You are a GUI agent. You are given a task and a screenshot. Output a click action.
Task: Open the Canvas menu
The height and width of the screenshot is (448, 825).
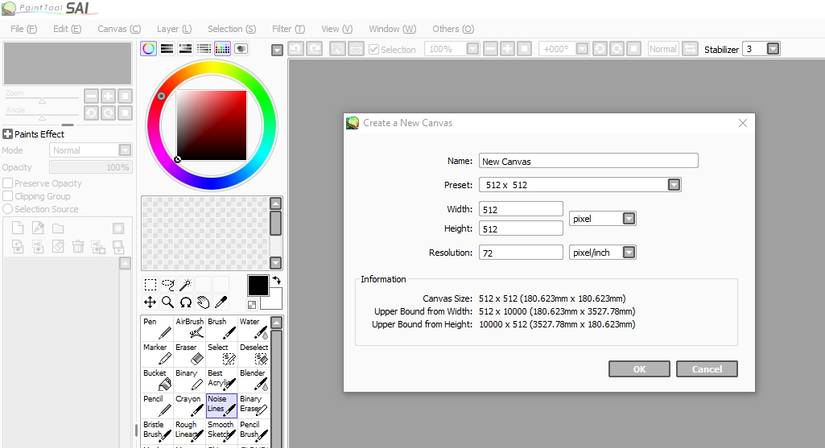[x=119, y=29]
